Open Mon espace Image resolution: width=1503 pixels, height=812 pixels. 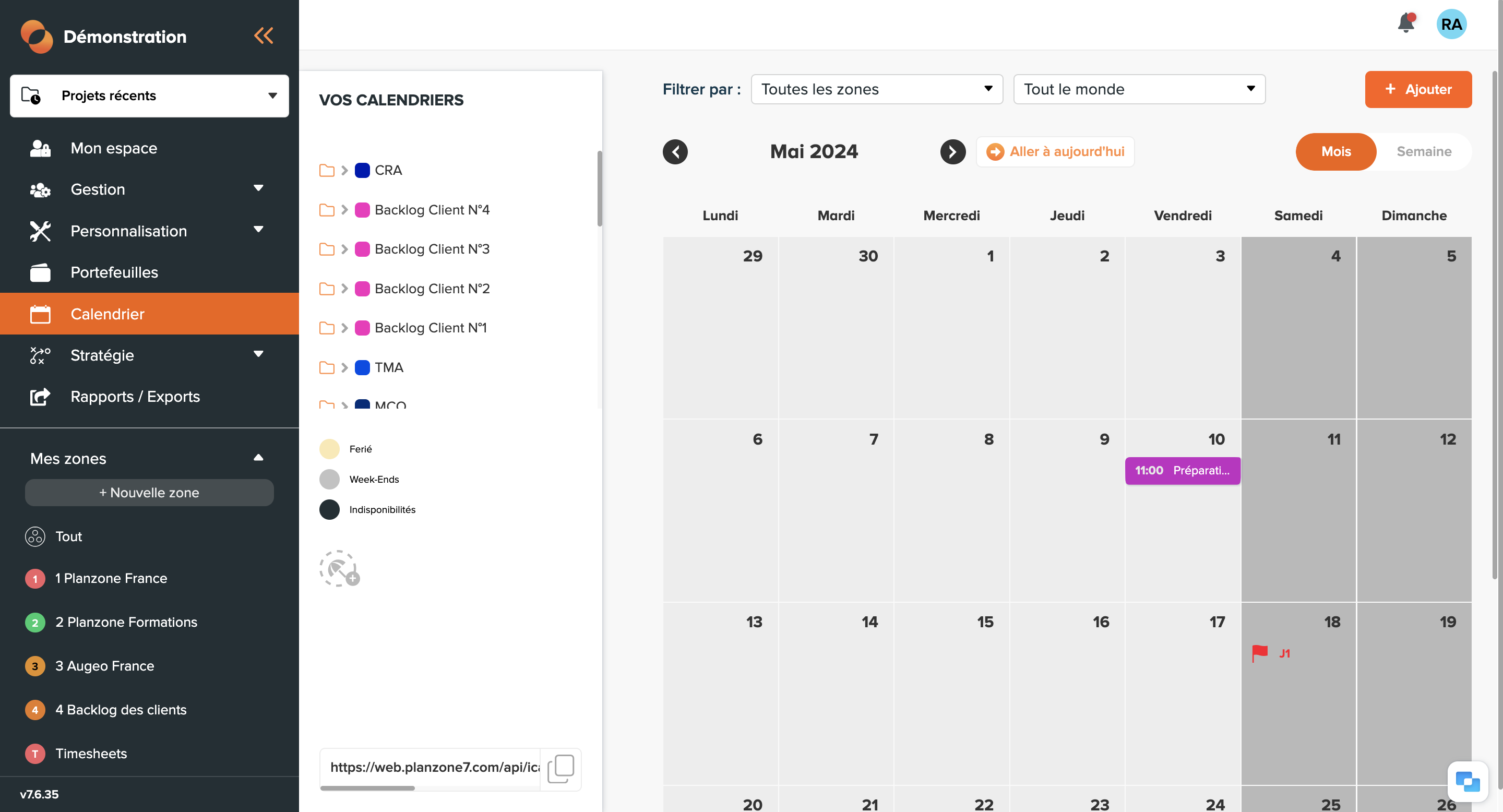149,148
